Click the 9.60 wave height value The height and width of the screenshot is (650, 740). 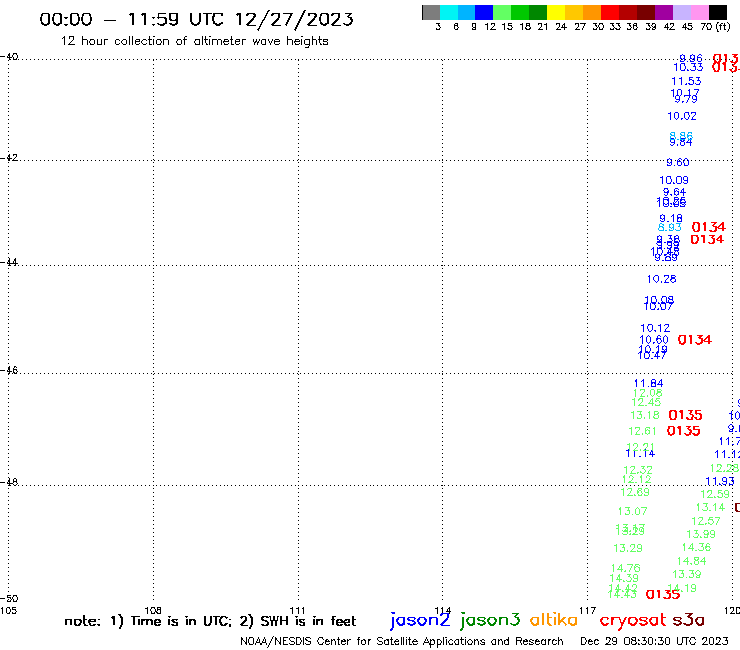678,162
